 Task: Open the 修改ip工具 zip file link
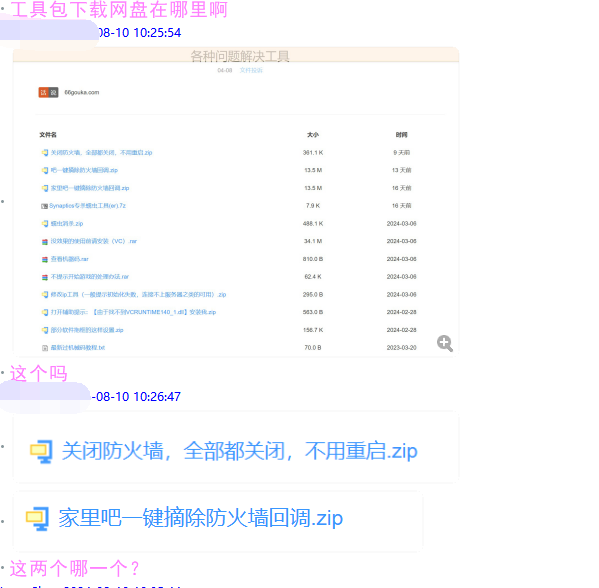(x=138, y=295)
